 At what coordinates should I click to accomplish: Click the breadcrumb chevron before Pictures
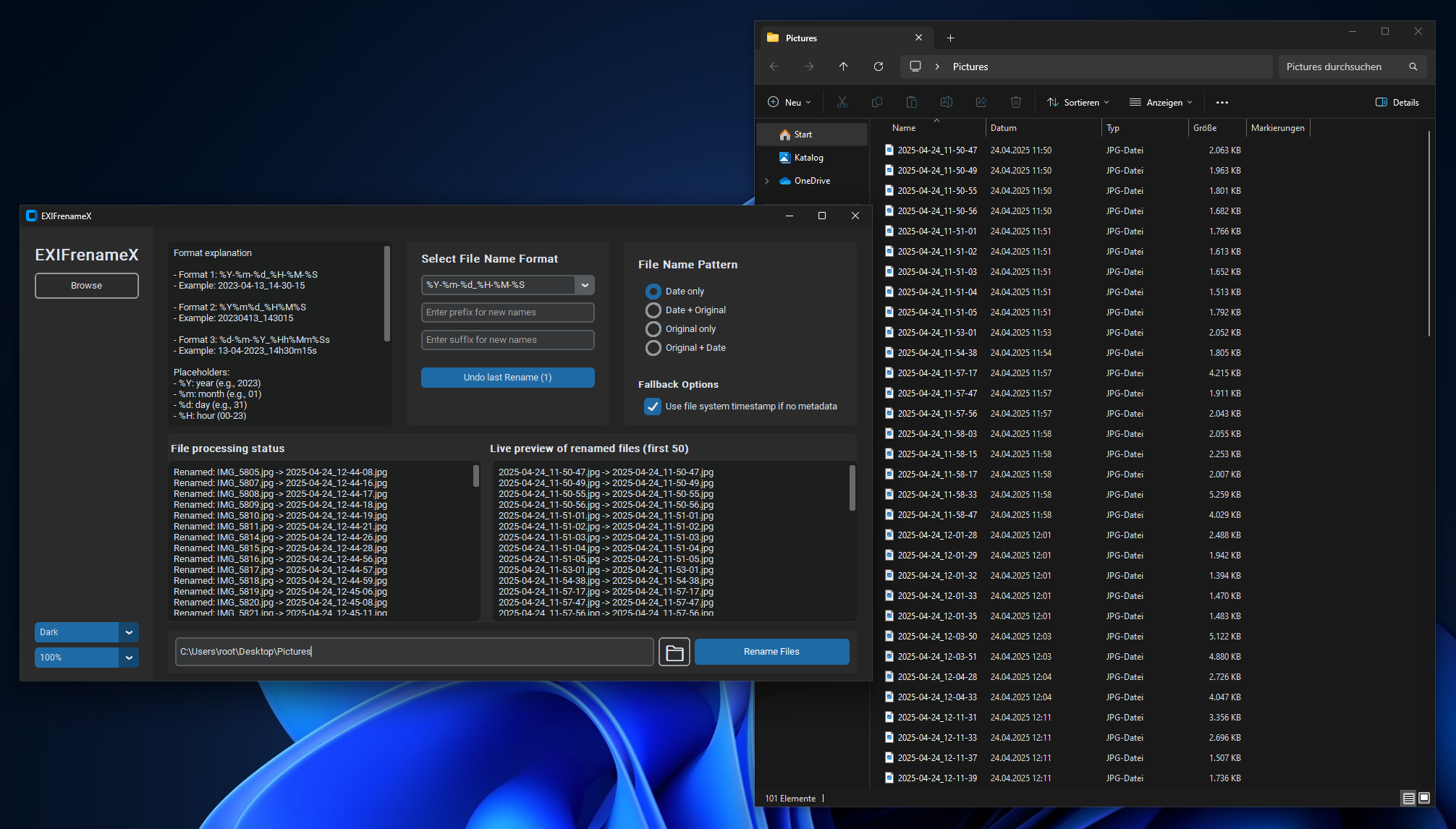(937, 67)
